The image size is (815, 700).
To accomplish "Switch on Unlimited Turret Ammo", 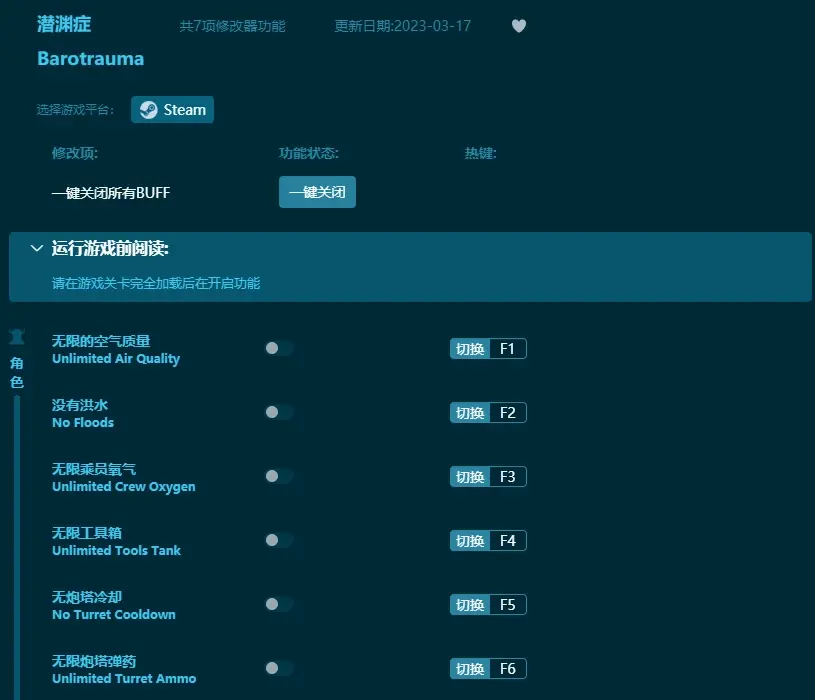I will pyautogui.click(x=278, y=668).
